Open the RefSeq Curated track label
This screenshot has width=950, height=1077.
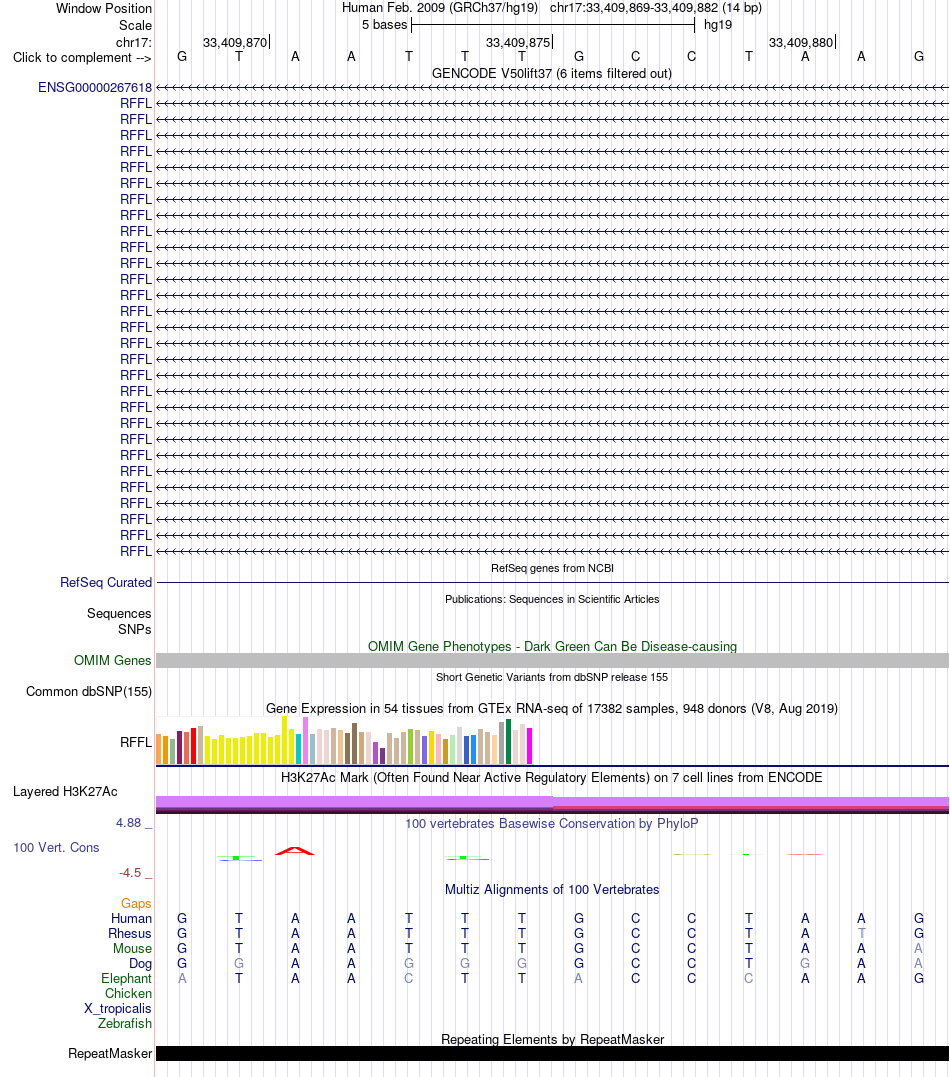click(106, 582)
